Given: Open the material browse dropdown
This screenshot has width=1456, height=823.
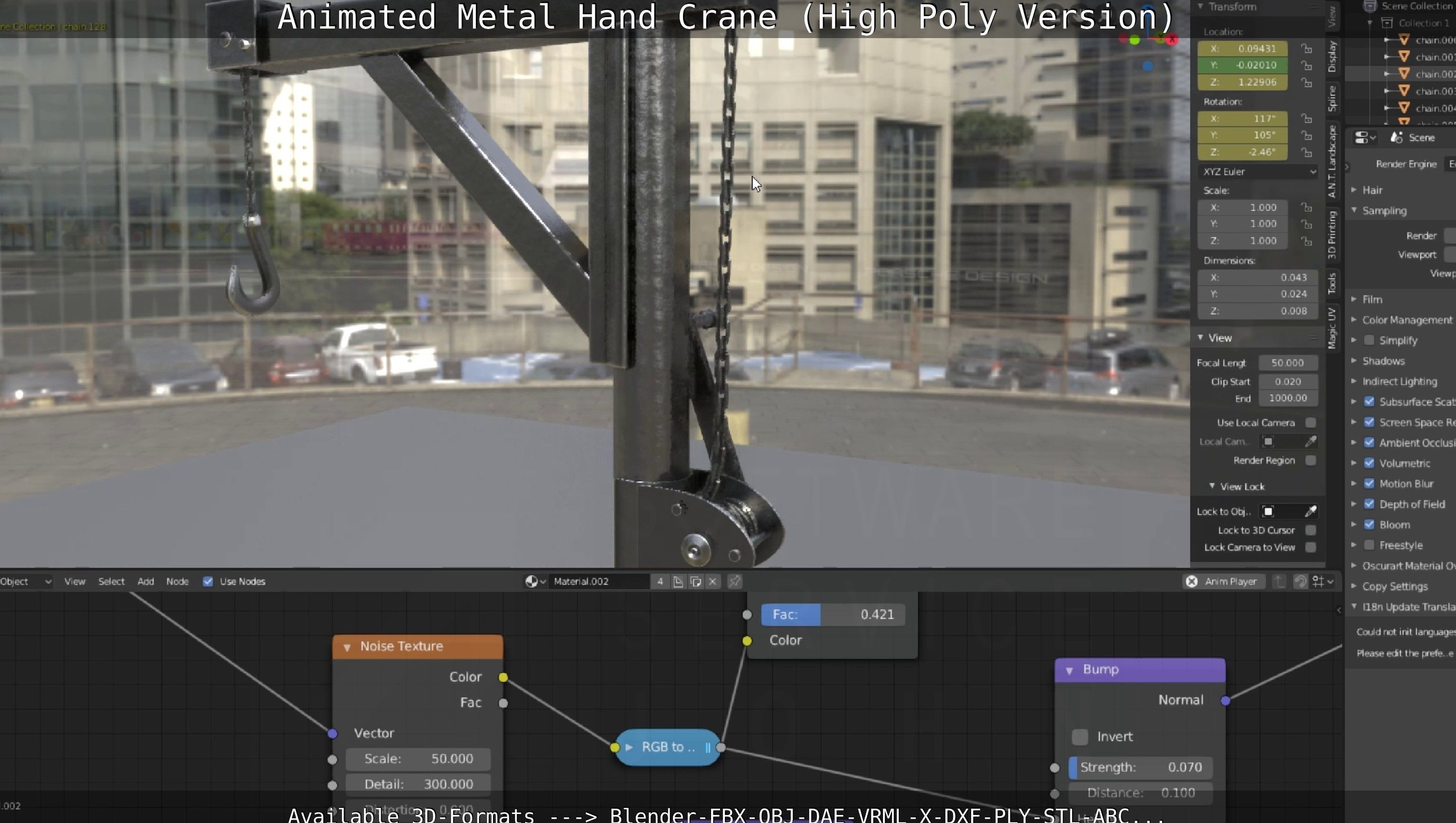Looking at the screenshot, I should 535,582.
